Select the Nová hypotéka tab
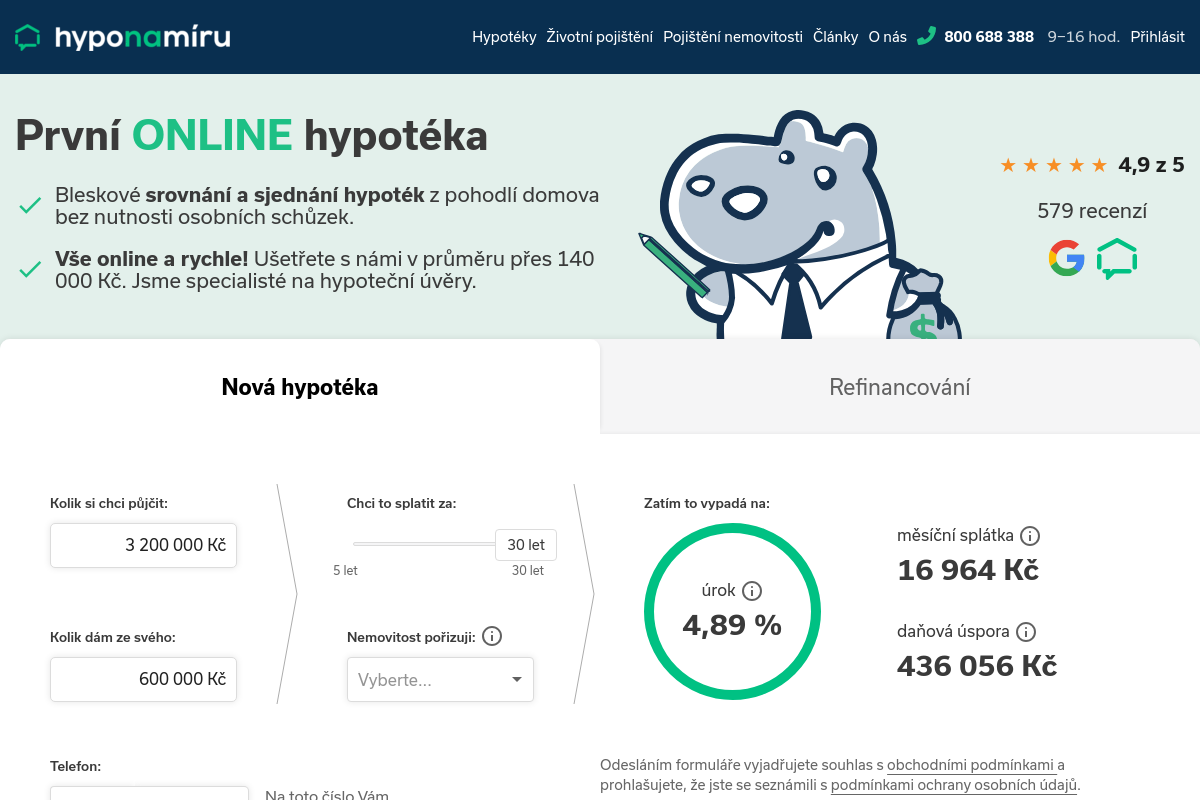The width and height of the screenshot is (1200, 800). [x=300, y=387]
